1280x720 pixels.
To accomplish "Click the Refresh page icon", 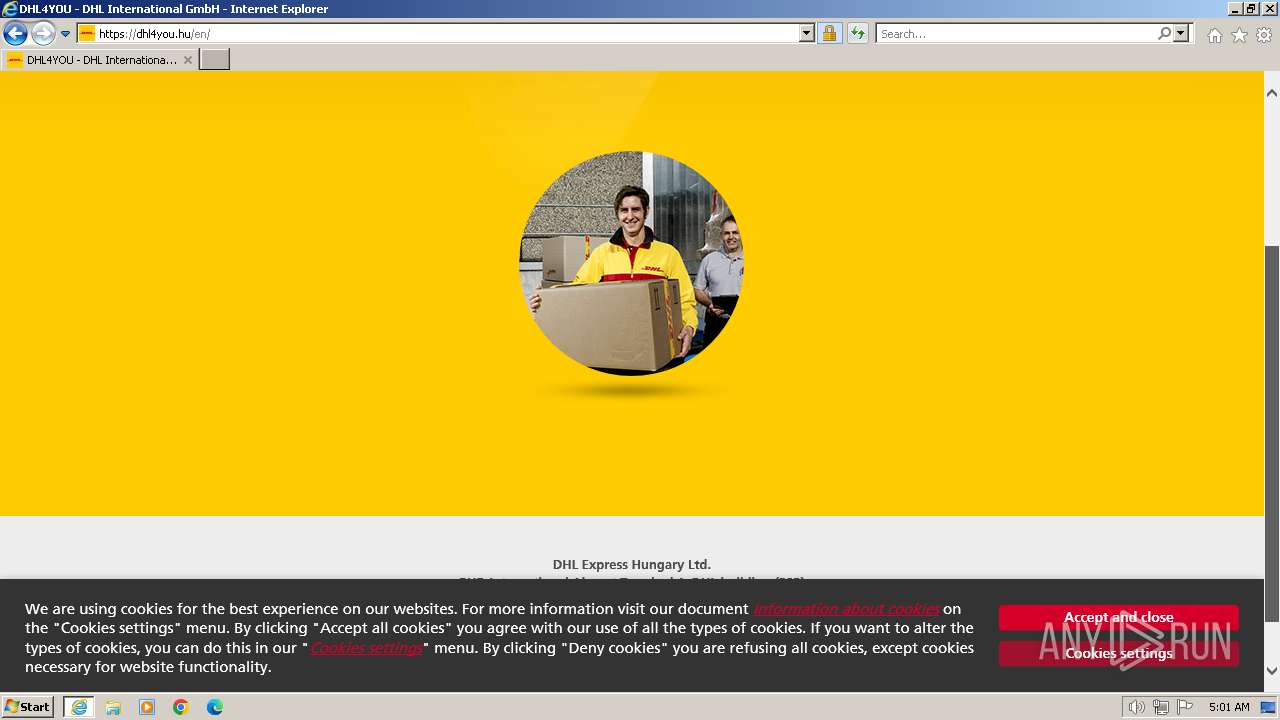I will (x=857, y=34).
